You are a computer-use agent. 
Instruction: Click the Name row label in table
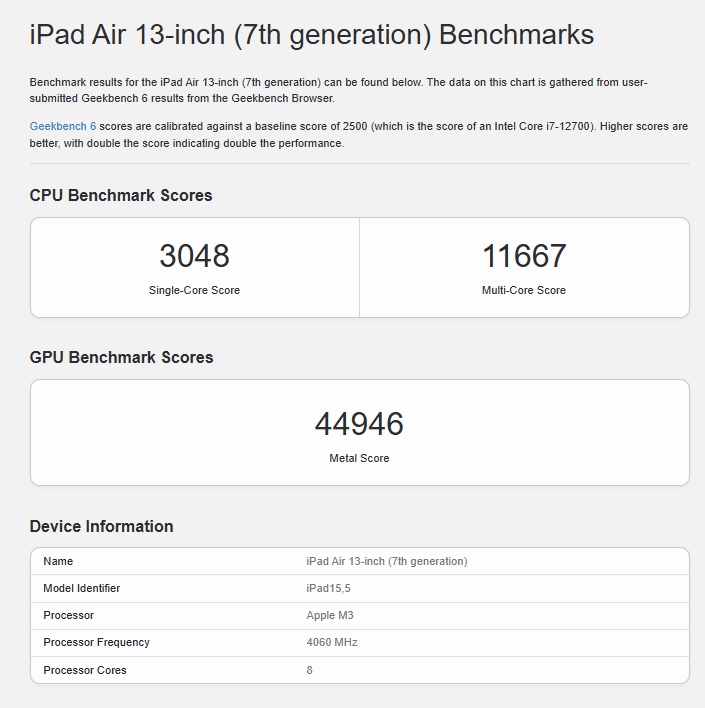(58, 561)
